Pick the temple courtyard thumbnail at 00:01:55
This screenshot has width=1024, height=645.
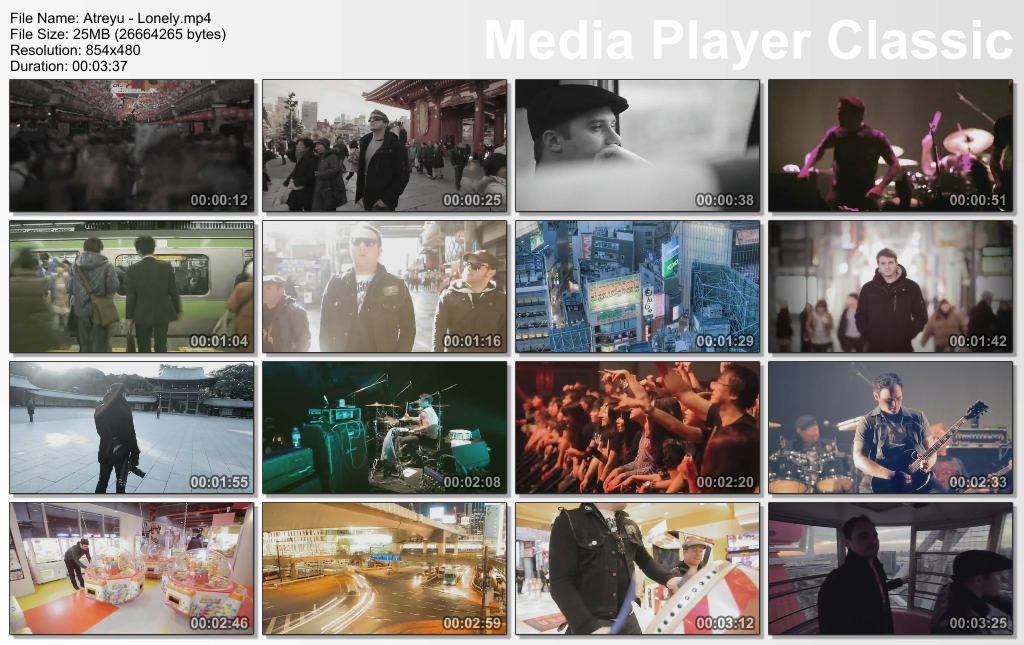(x=132, y=428)
